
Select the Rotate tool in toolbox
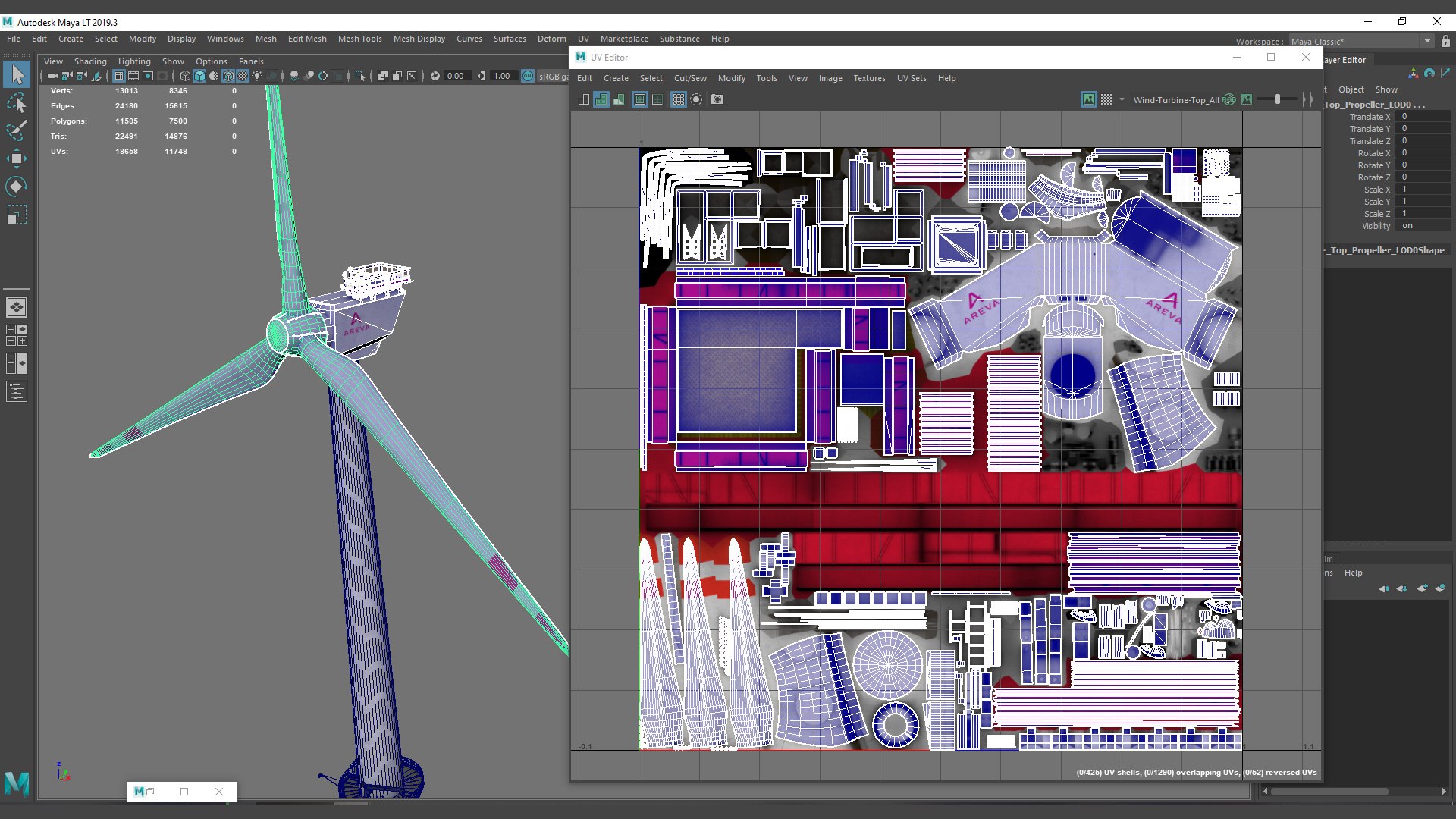[17, 187]
